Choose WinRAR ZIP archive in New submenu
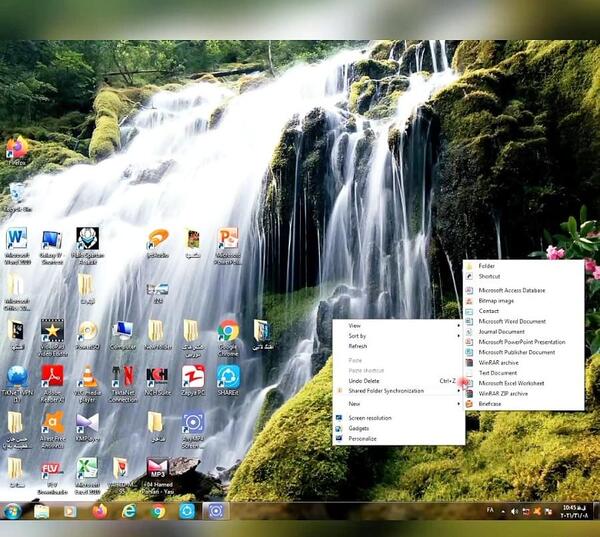This screenshot has width=600, height=537. [x=523, y=393]
